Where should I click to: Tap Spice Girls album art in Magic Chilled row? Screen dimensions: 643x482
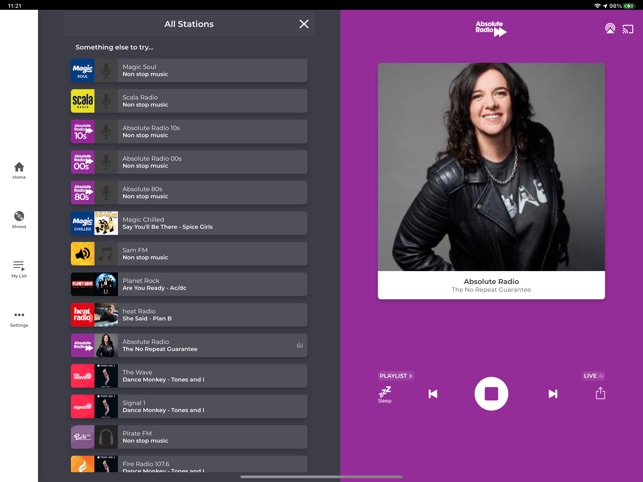pyautogui.click(x=106, y=223)
